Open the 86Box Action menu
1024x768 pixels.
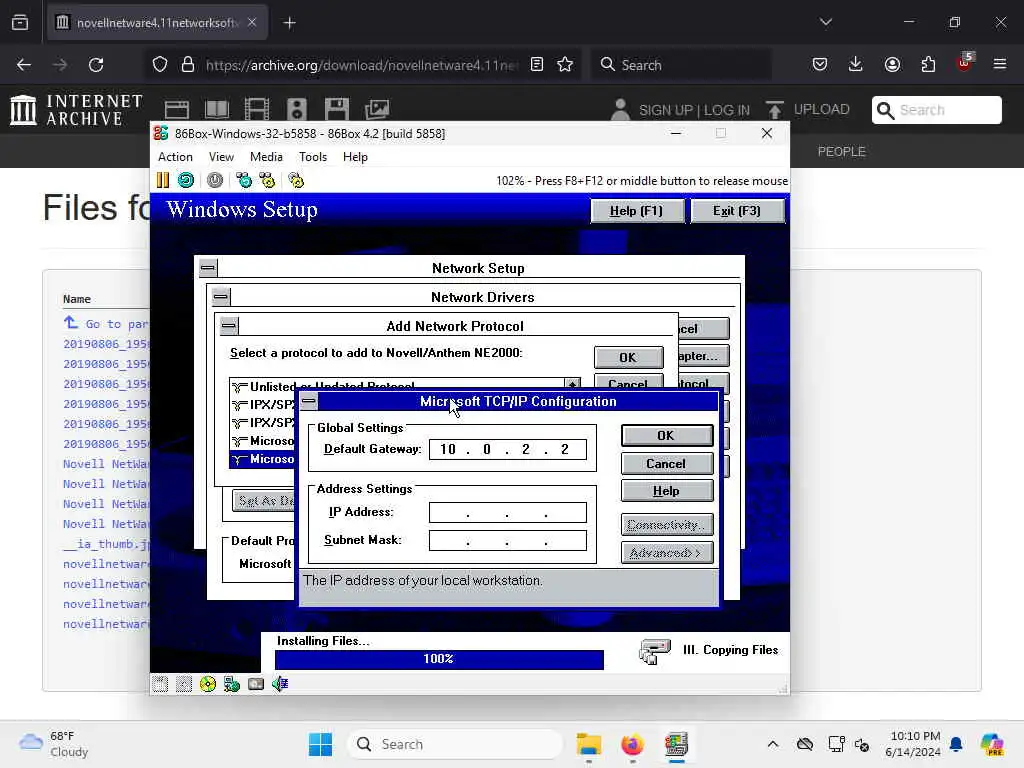(x=175, y=157)
